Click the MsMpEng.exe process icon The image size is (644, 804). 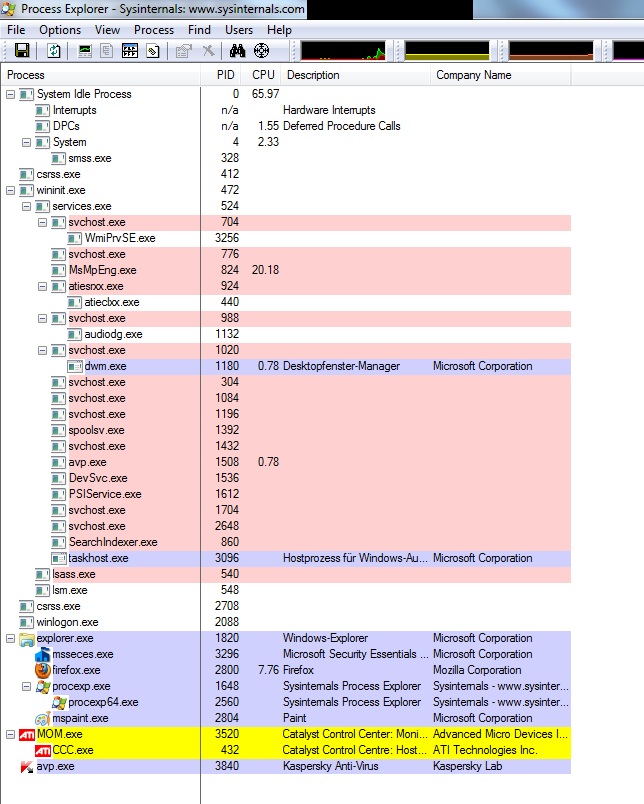[x=58, y=270]
